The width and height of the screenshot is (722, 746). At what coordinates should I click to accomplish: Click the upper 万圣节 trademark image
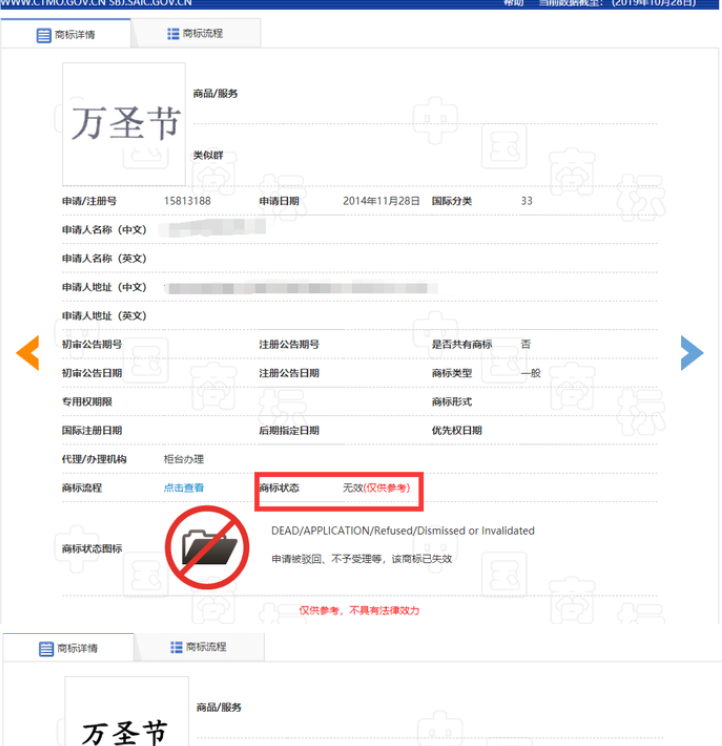[124, 124]
